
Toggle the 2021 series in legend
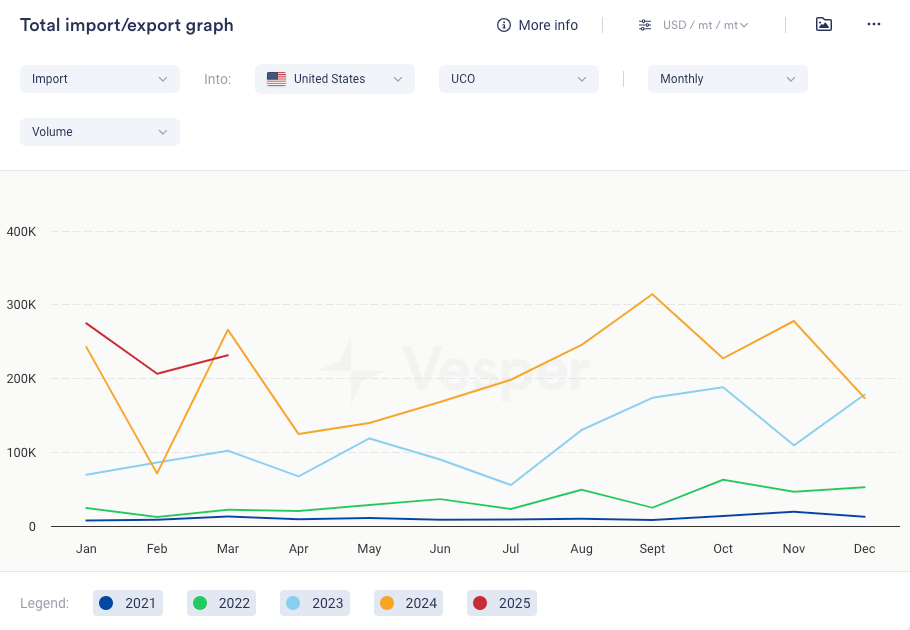click(x=127, y=603)
